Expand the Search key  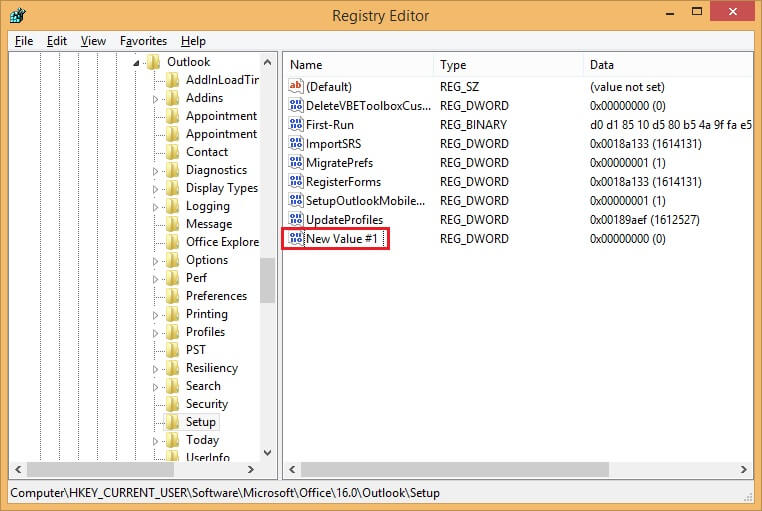point(155,387)
